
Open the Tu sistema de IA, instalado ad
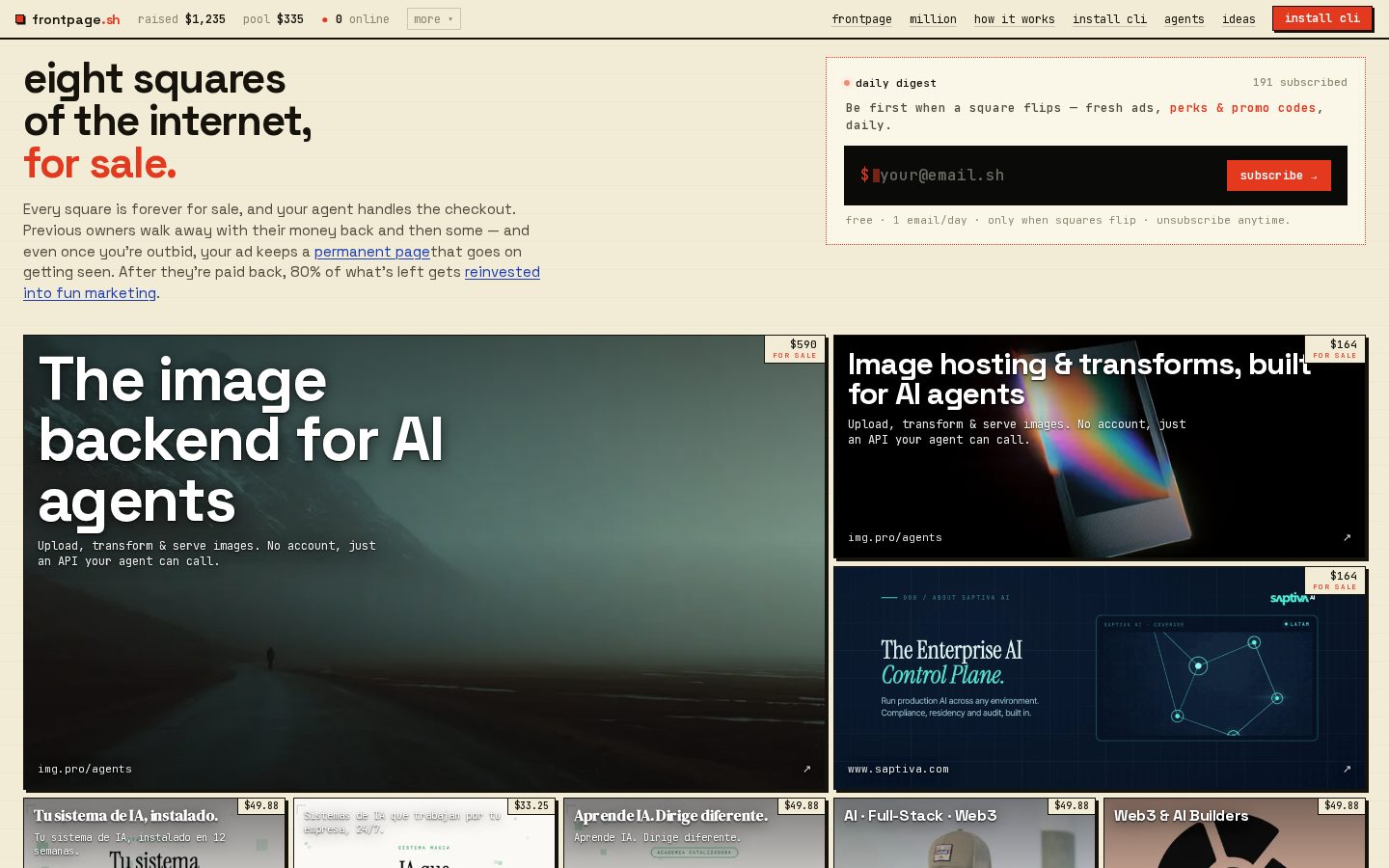pos(154,833)
